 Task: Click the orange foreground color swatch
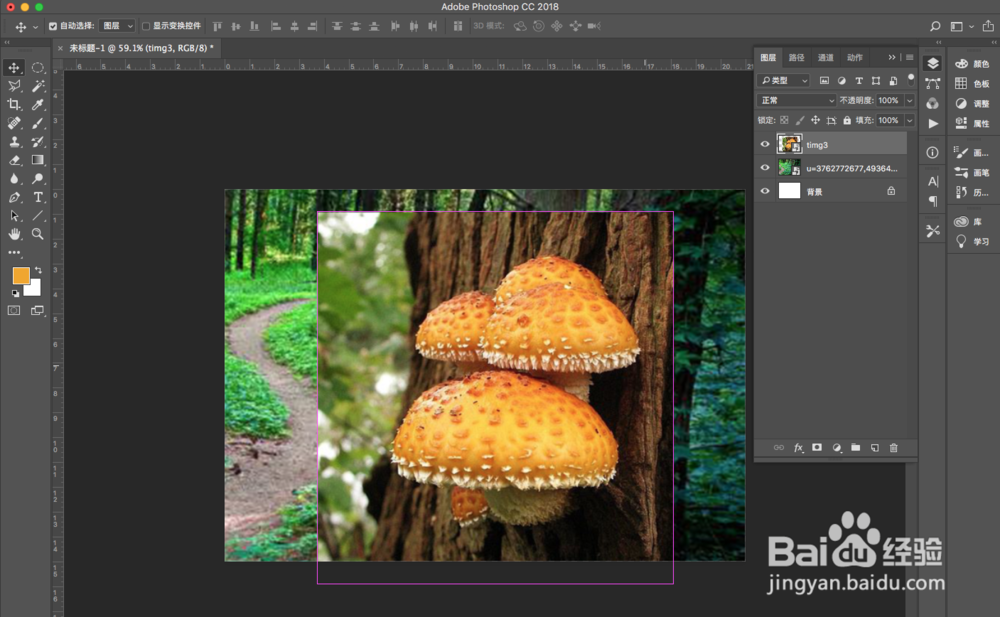[21, 275]
